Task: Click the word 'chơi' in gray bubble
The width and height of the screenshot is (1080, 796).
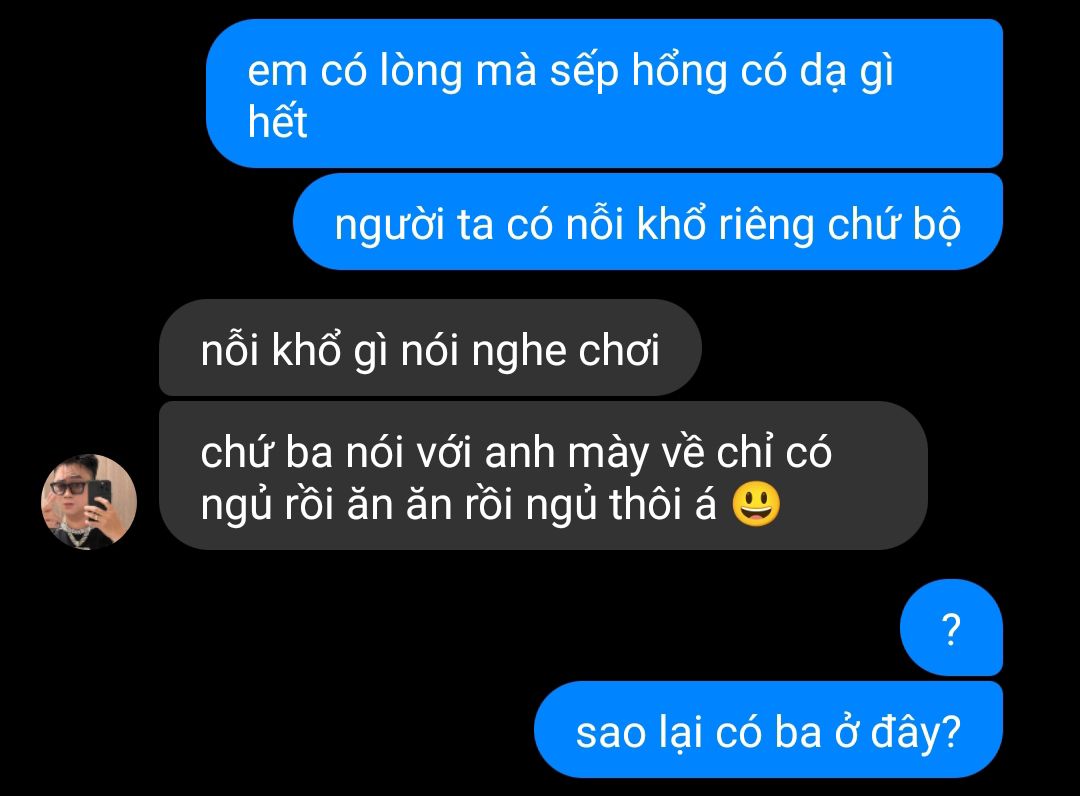Action: coord(619,350)
